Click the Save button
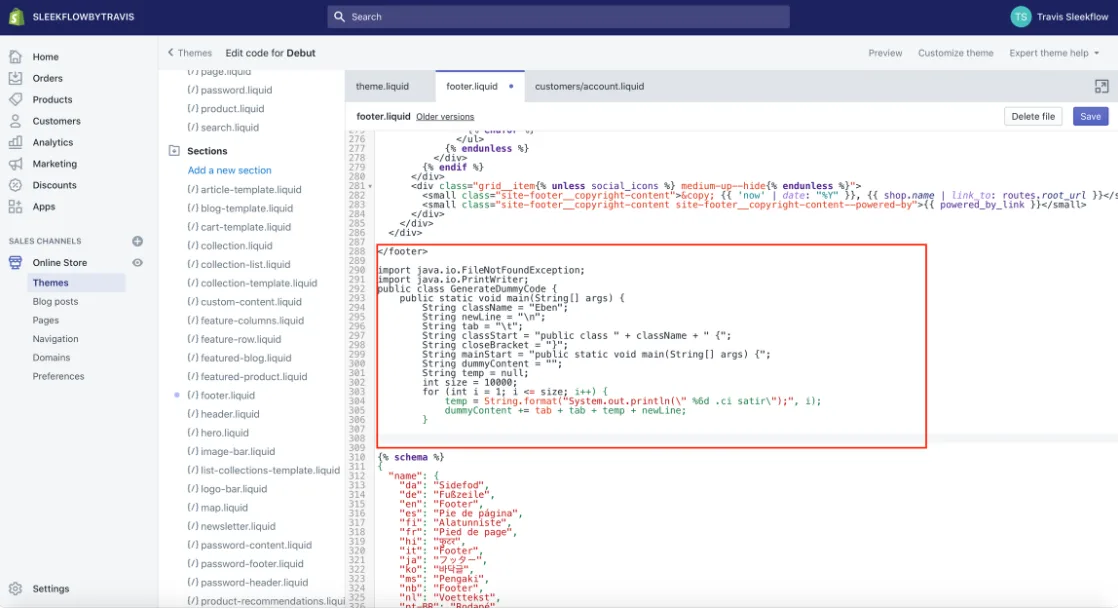The image size is (1118, 610). pos(1090,116)
